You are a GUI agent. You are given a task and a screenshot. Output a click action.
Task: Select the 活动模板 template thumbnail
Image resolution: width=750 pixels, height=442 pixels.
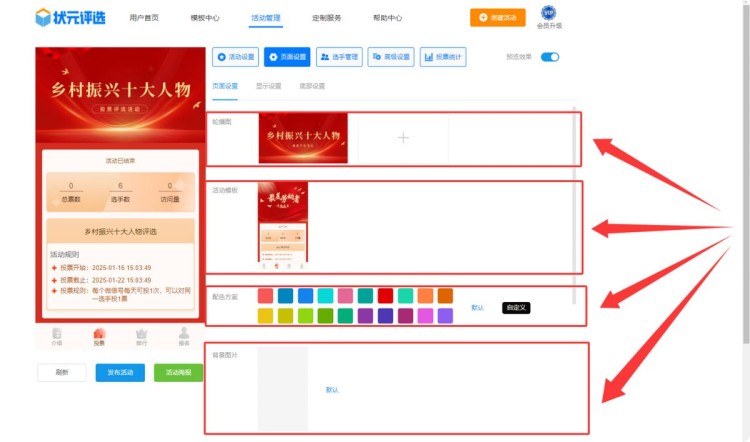(x=283, y=227)
